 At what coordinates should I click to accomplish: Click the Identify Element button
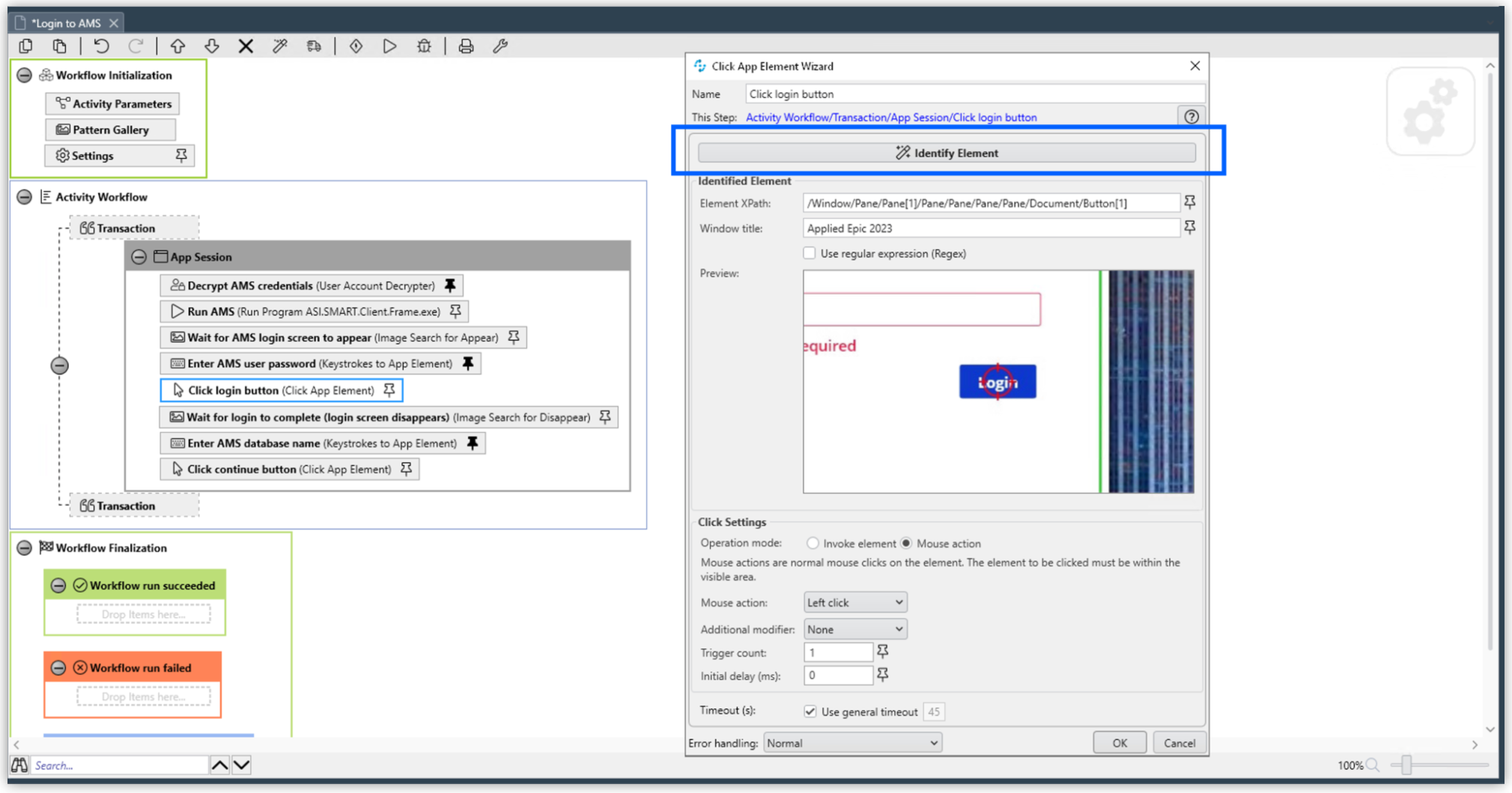pos(947,153)
